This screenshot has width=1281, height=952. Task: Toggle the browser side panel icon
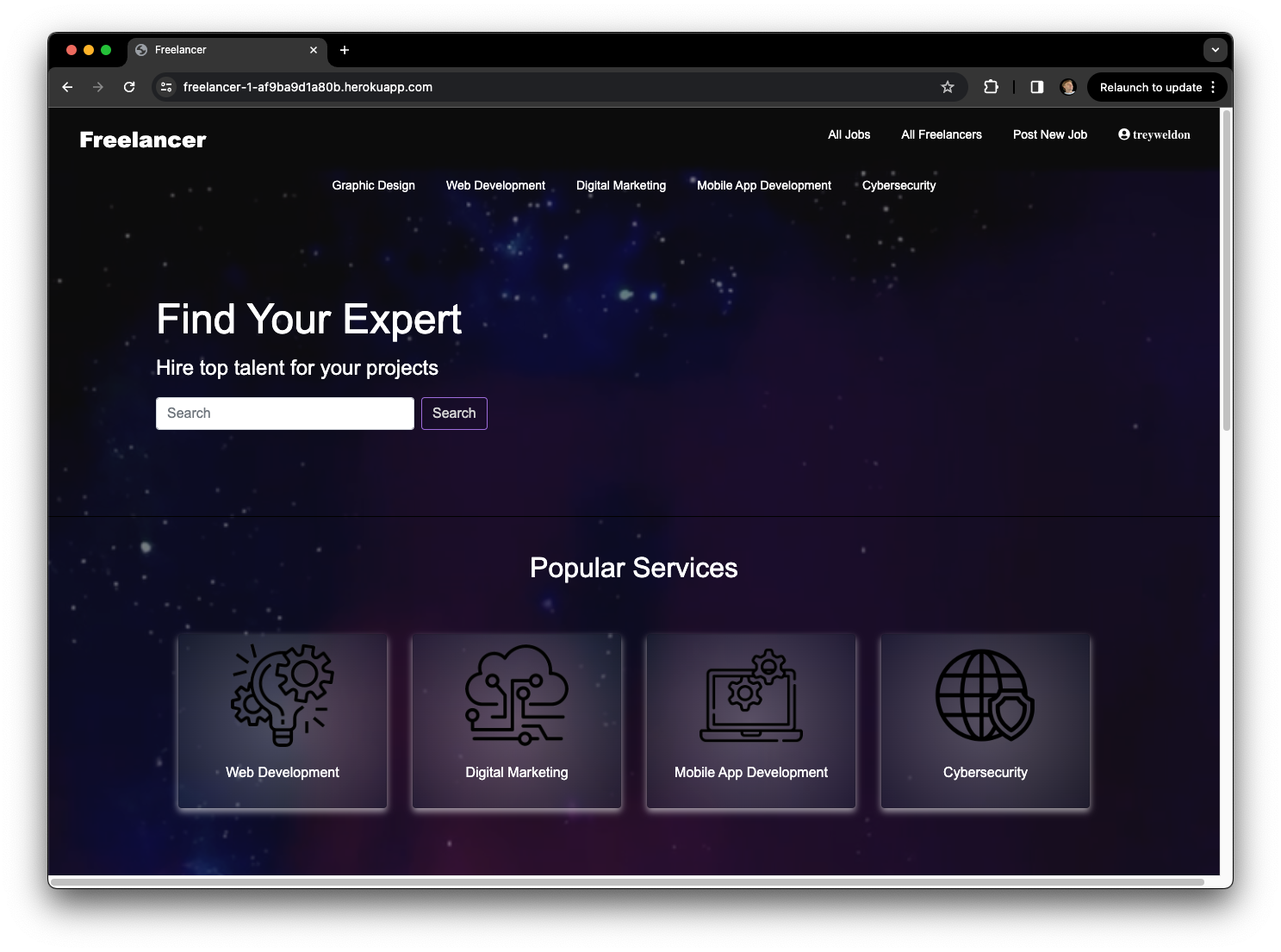[1037, 87]
